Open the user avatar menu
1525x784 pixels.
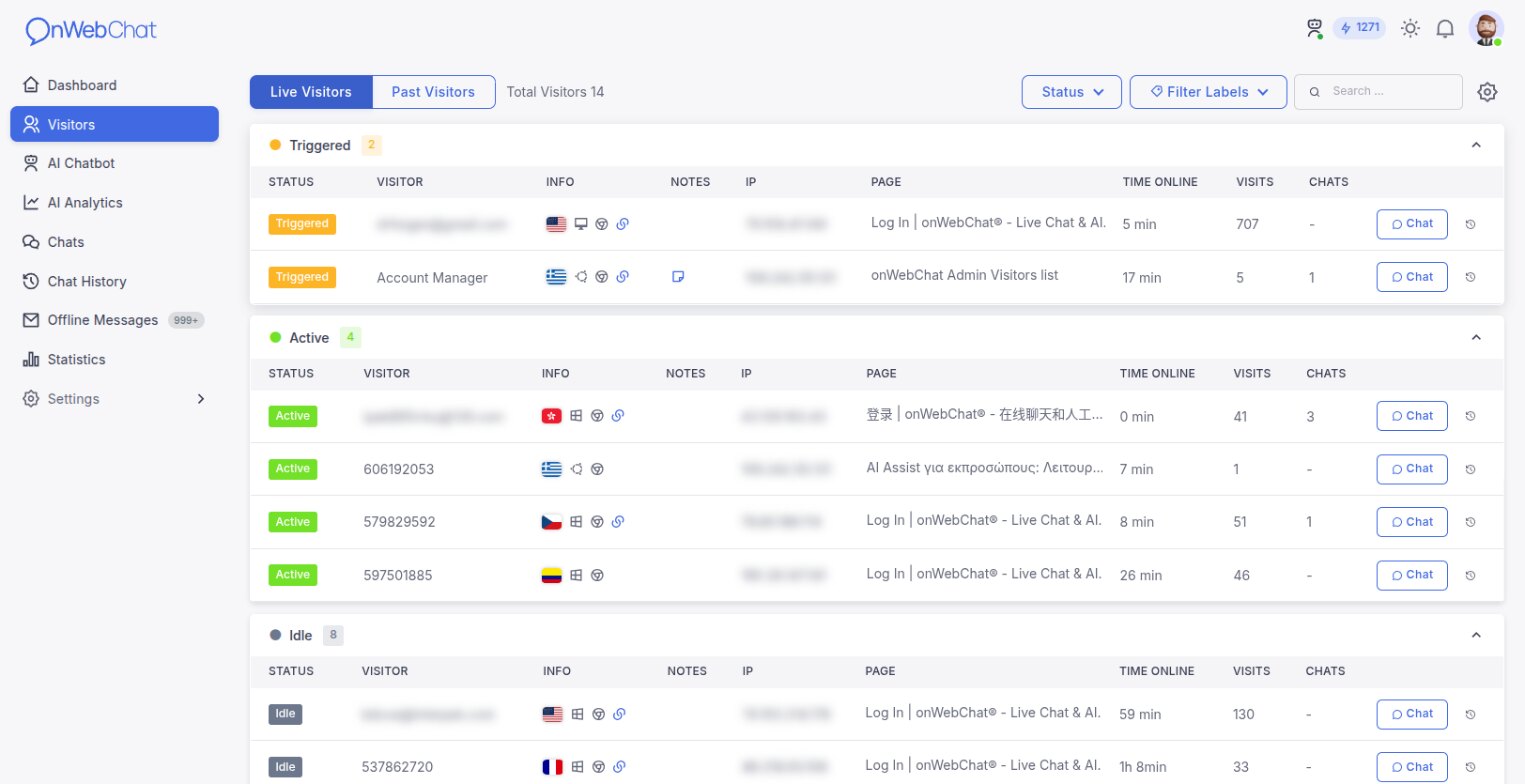[x=1486, y=28]
